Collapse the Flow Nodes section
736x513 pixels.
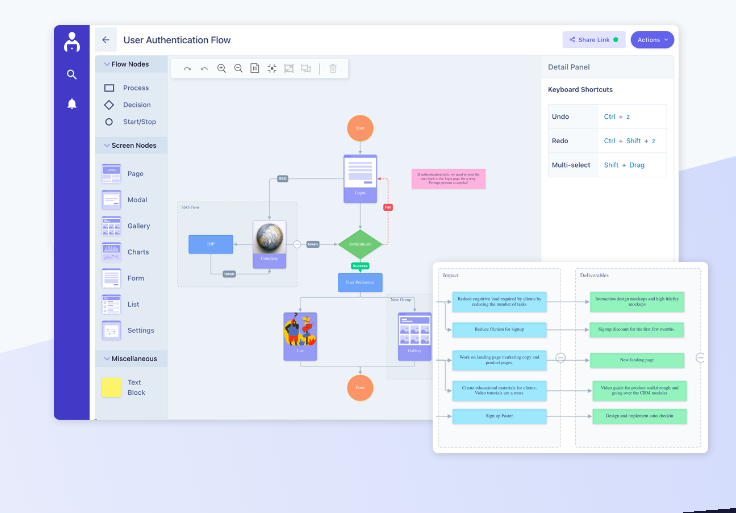pyautogui.click(x=107, y=64)
